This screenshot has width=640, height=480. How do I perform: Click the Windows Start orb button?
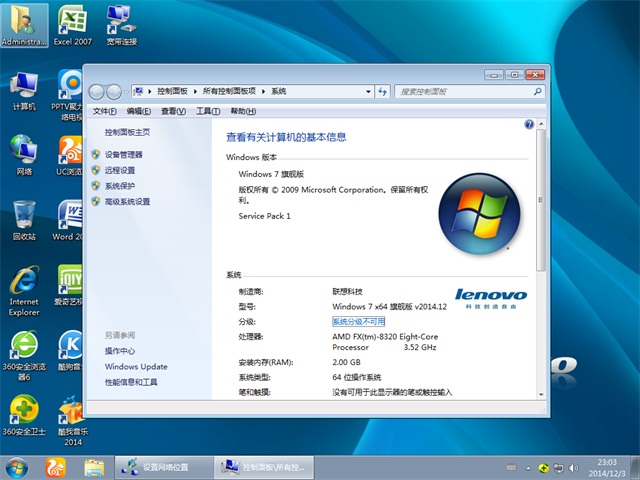(17, 467)
